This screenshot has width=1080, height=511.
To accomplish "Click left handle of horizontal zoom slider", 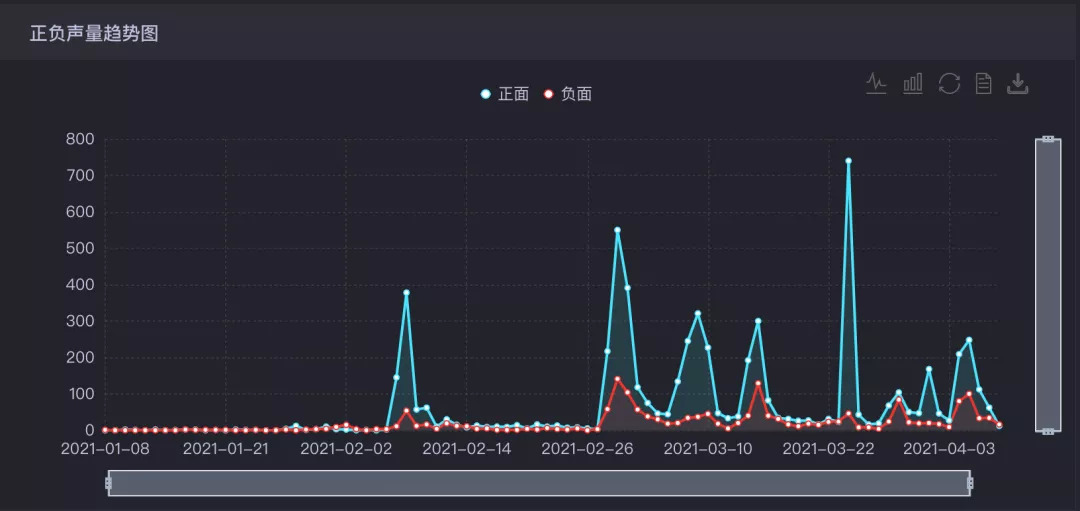I will coord(108,483).
